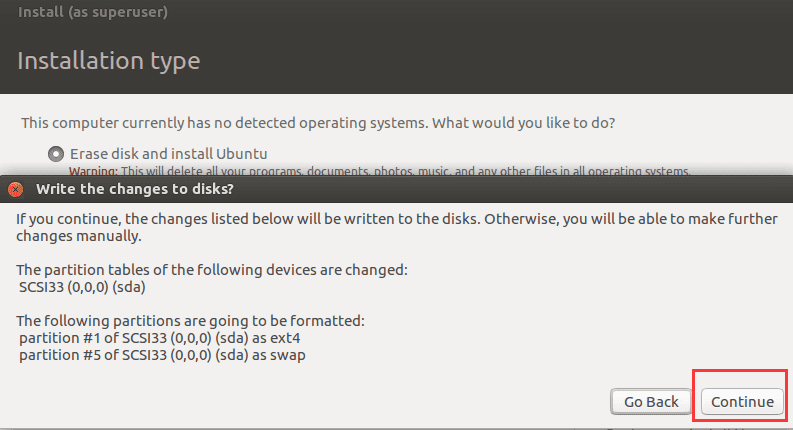Click the partition #1 ext4 line

tap(160, 338)
